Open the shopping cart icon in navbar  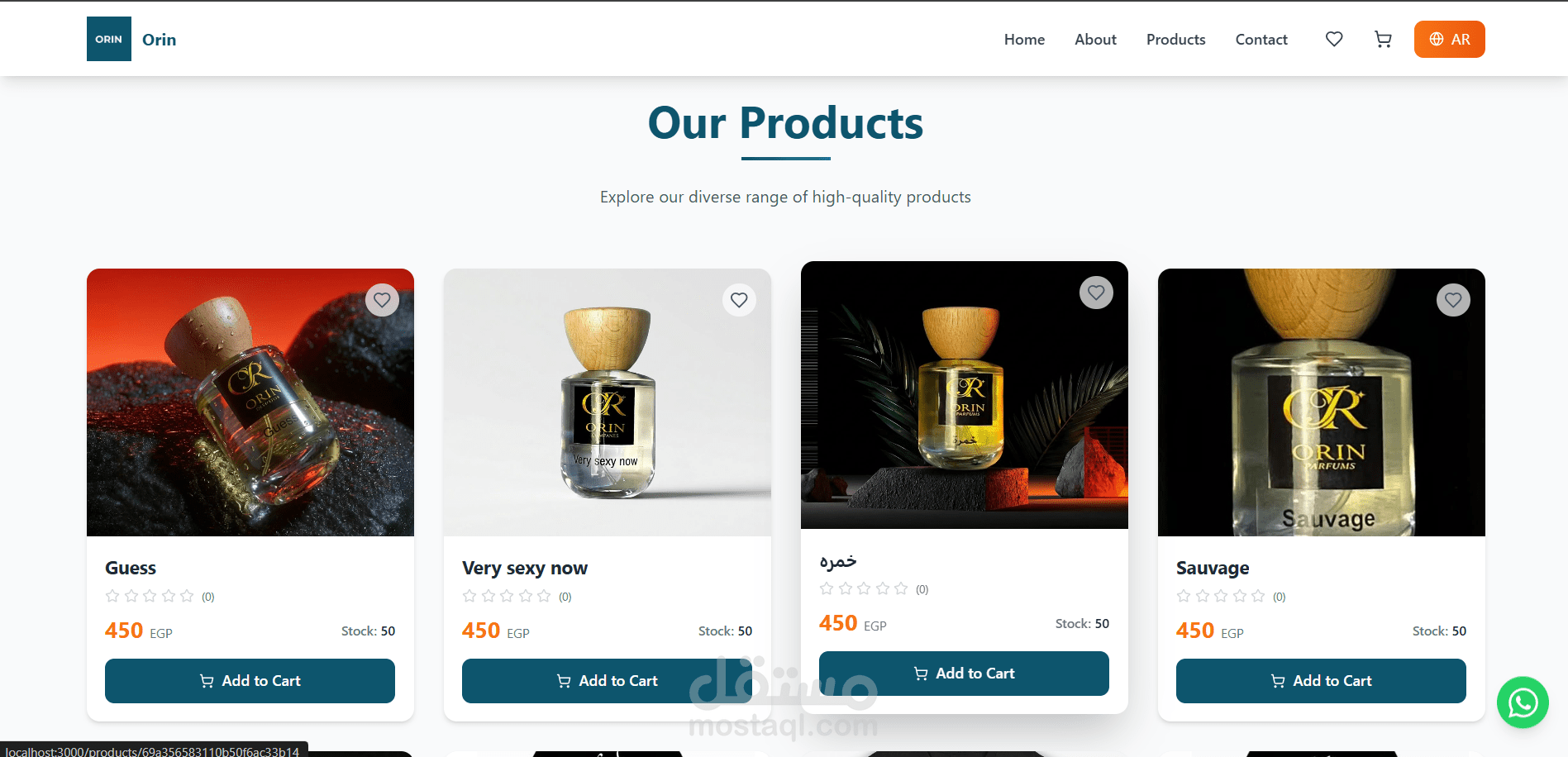point(1383,39)
